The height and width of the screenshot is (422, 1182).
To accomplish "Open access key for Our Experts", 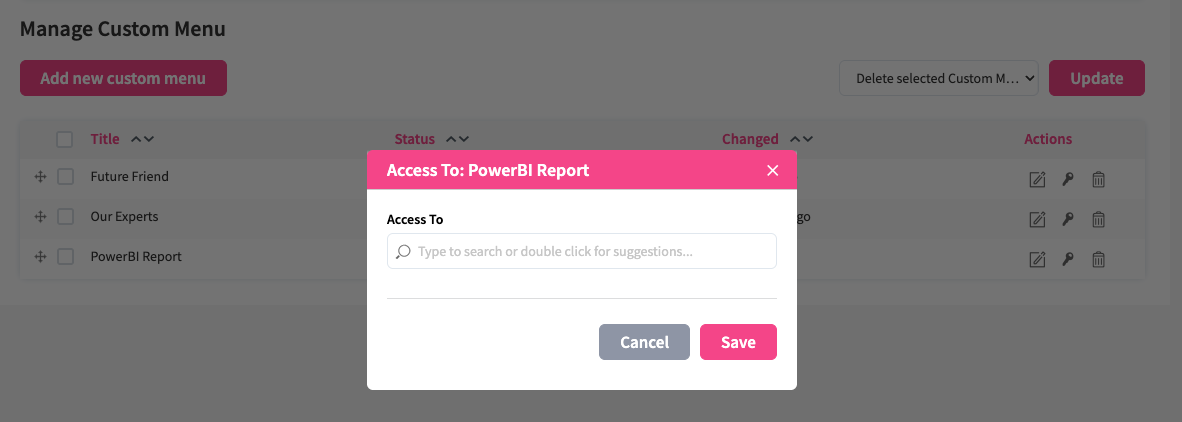I will pyautogui.click(x=1068, y=220).
